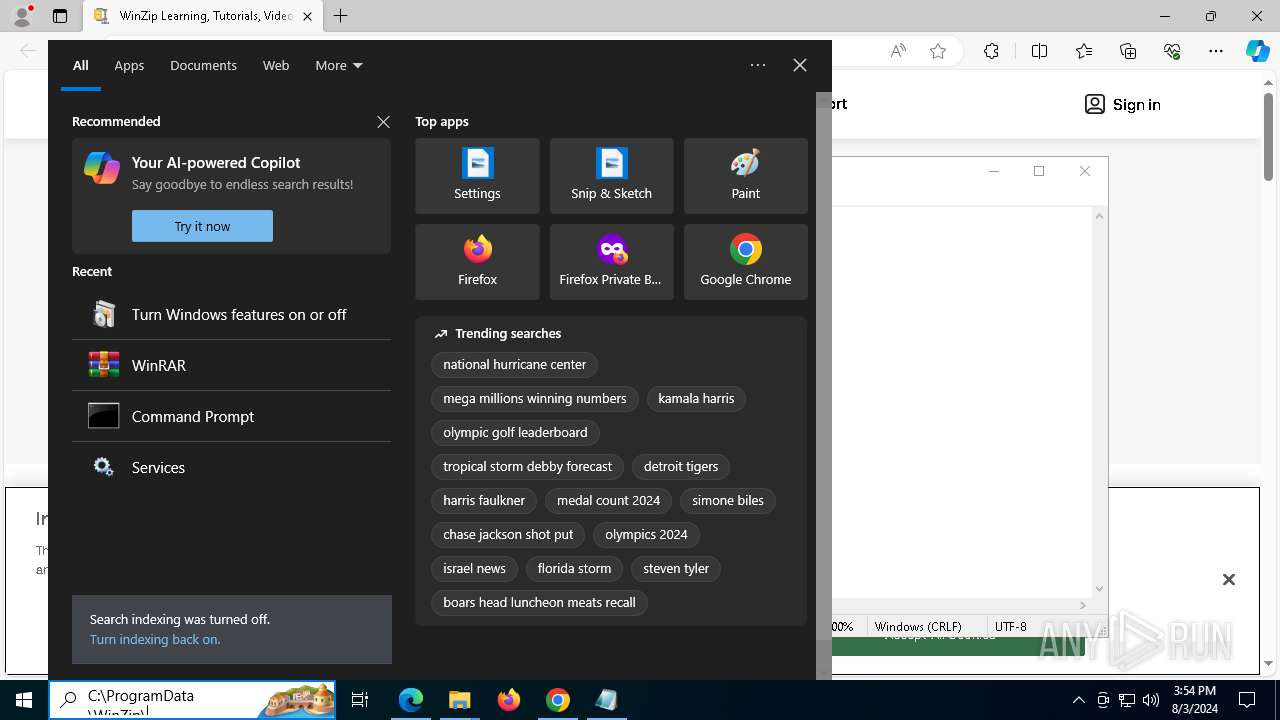Show hidden system tray icons
The height and width of the screenshot is (720, 1280).
coord(1078,700)
